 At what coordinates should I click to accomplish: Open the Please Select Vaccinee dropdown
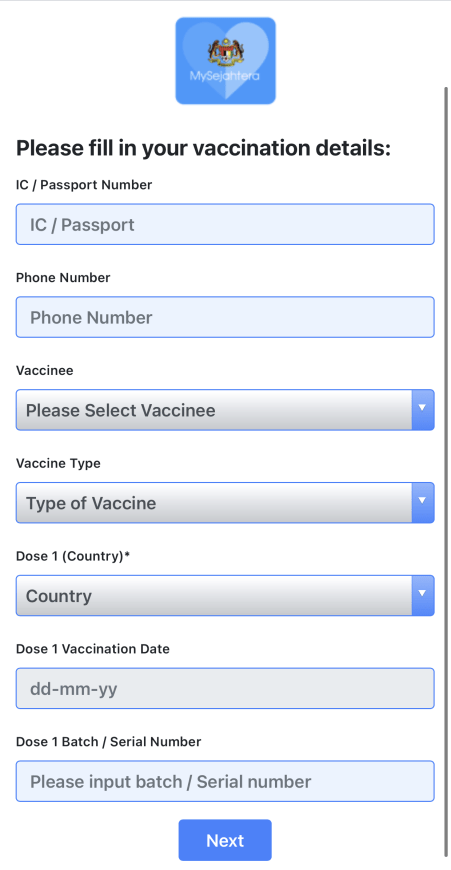click(225, 409)
